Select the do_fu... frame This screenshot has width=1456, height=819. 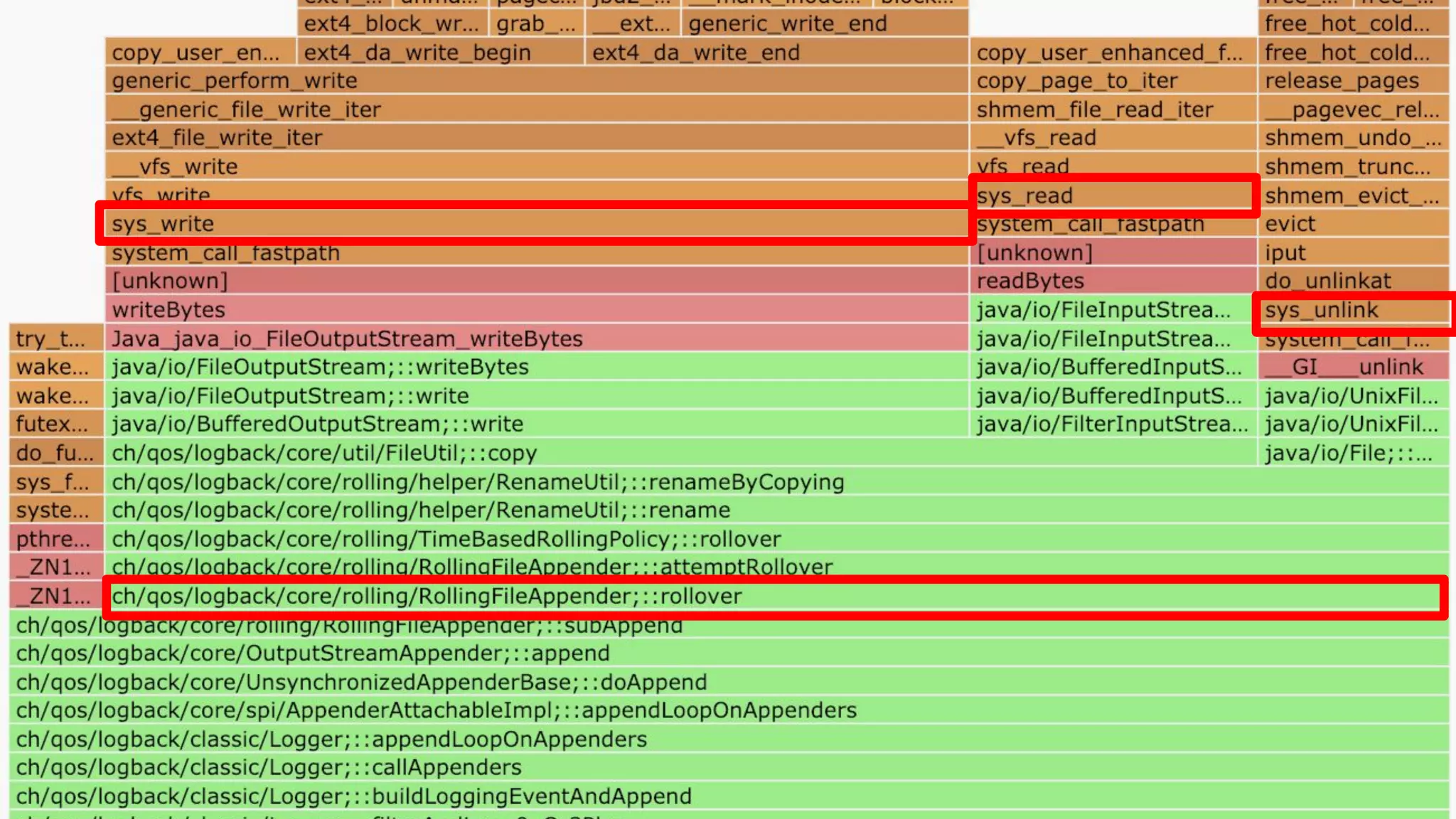(x=57, y=453)
